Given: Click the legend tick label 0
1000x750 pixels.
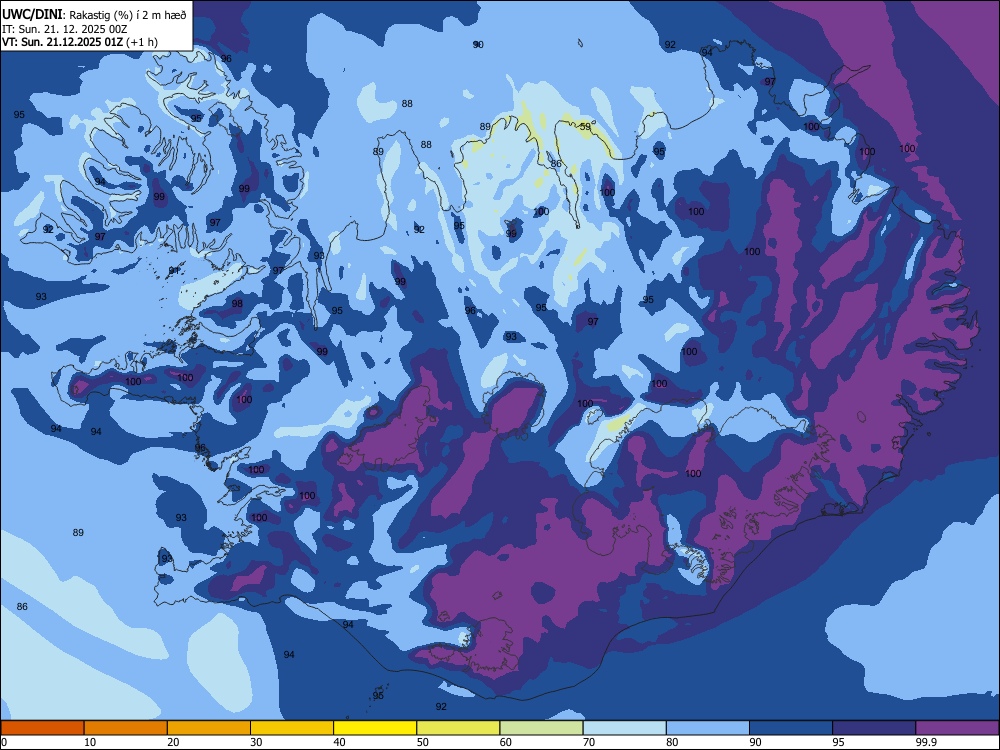Looking at the screenshot, I should [x=4, y=742].
